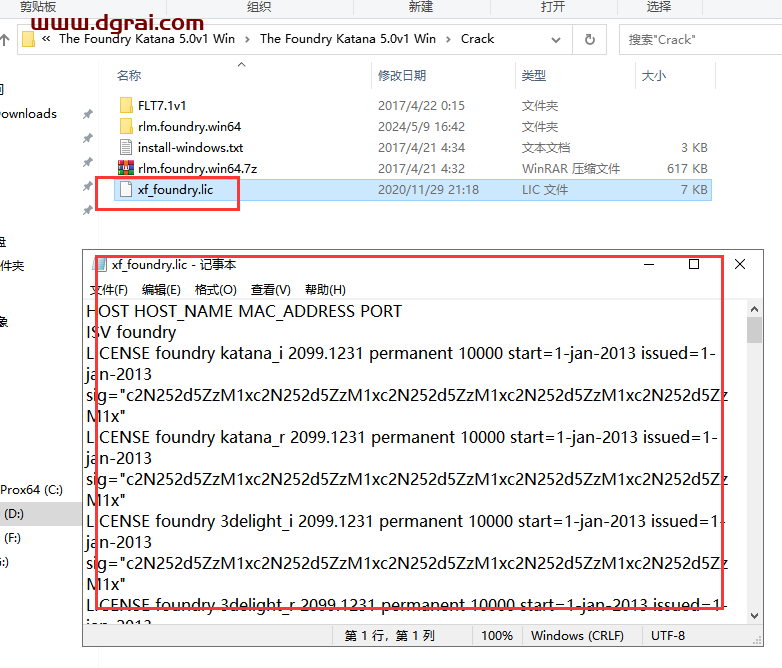Image resolution: width=782 pixels, height=668 pixels.
Task: Click the 组织 ribbon group label
Action: [259, 6]
